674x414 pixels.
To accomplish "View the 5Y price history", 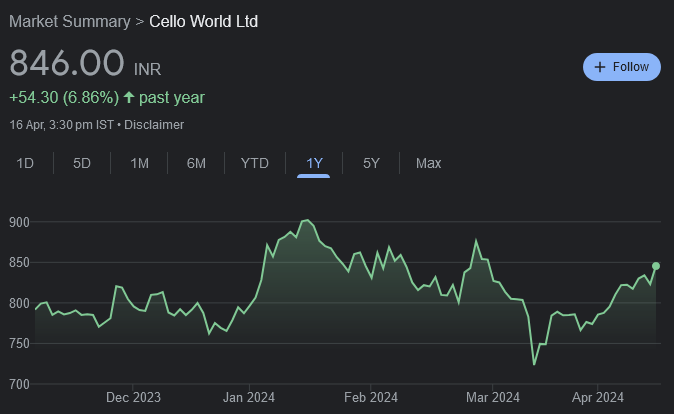I will tap(371, 163).
